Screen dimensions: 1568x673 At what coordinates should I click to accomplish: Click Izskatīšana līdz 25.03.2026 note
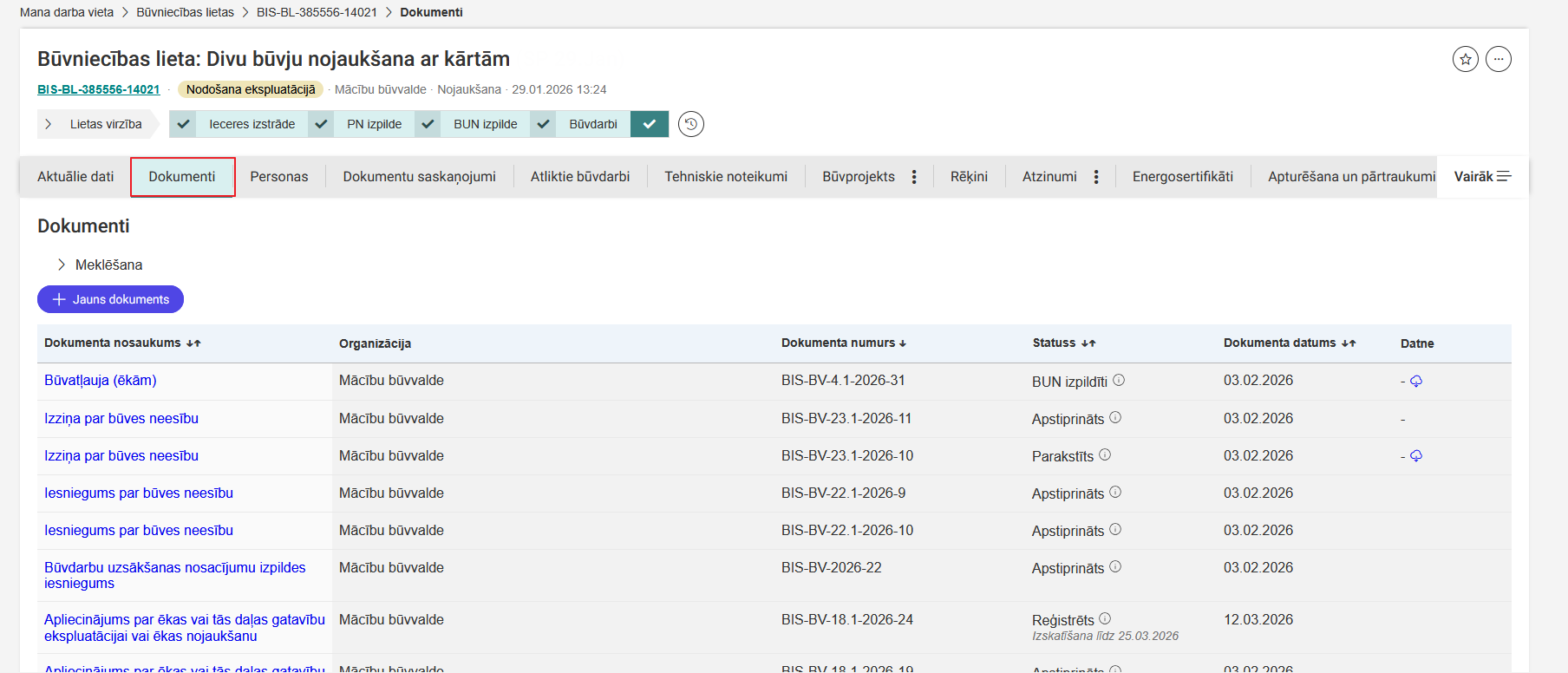coord(1105,636)
